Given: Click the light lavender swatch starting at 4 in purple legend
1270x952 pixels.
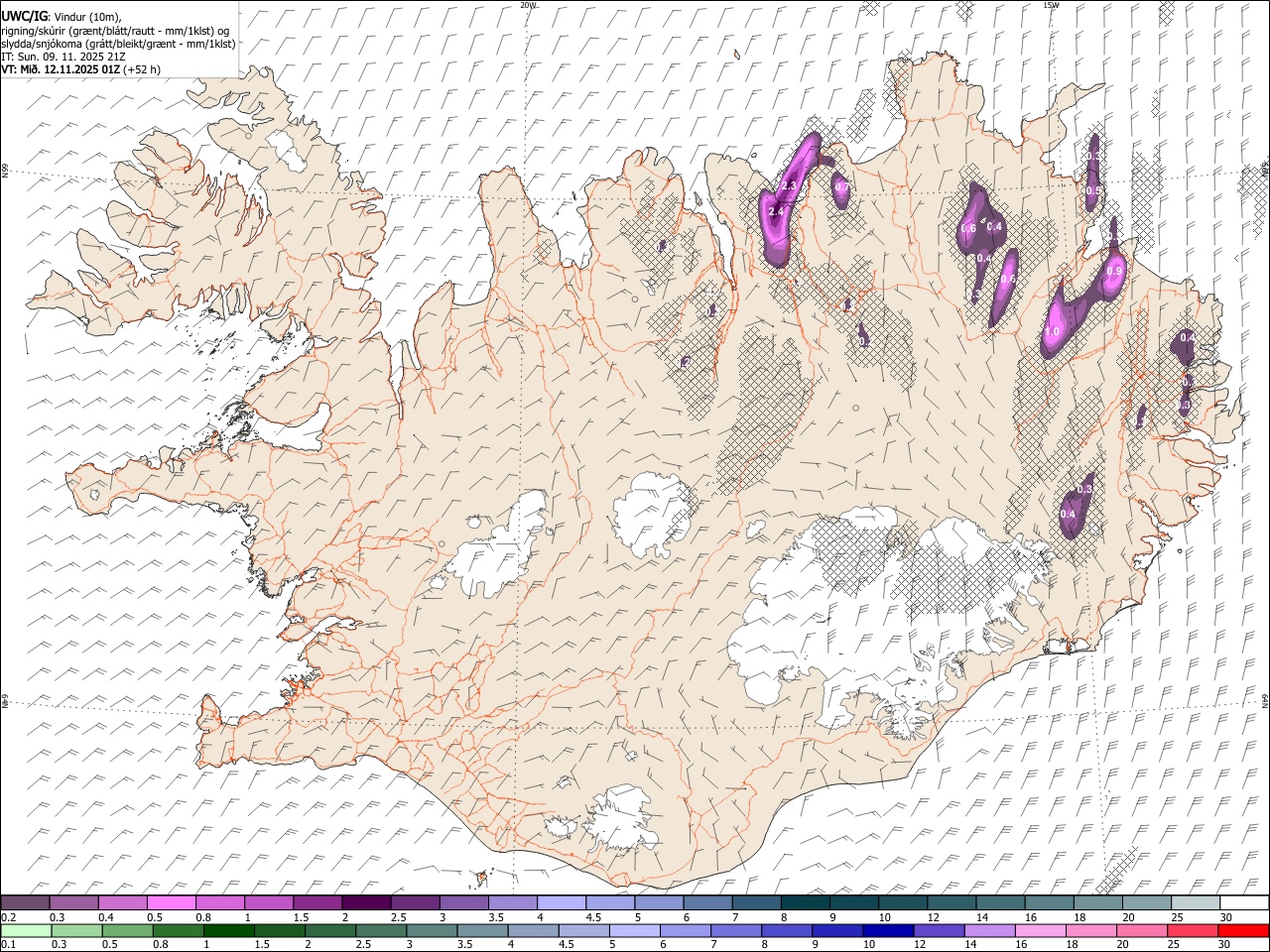Looking at the screenshot, I should pyautogui.click(x=562, y=903).
